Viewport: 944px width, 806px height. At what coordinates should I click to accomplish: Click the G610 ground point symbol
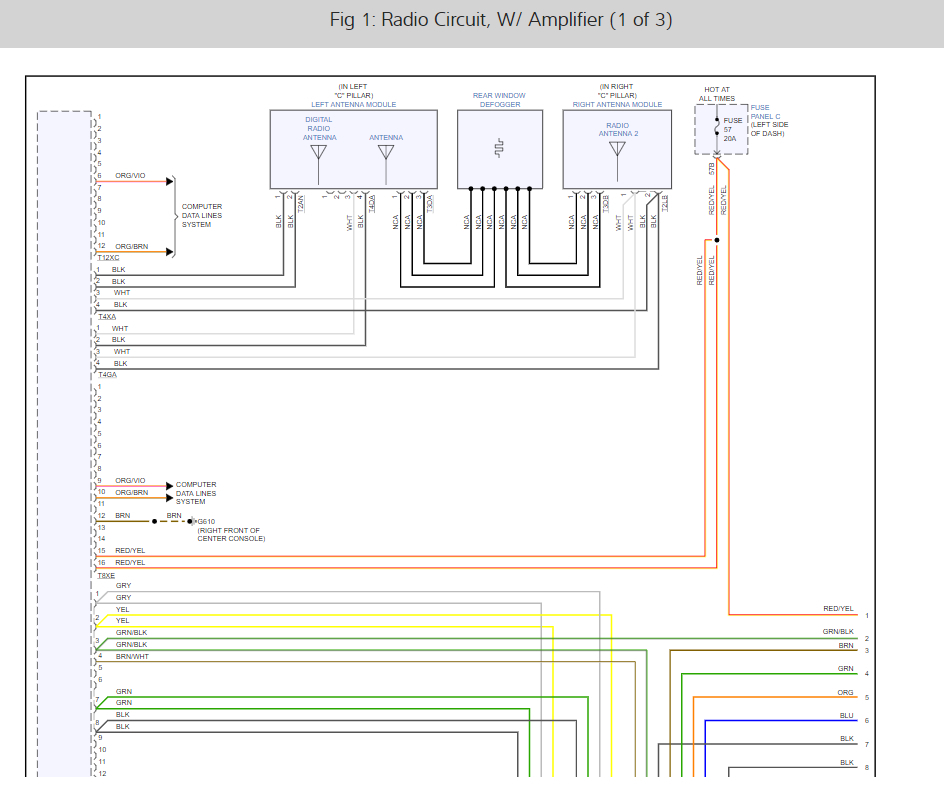tap(191, 521)
